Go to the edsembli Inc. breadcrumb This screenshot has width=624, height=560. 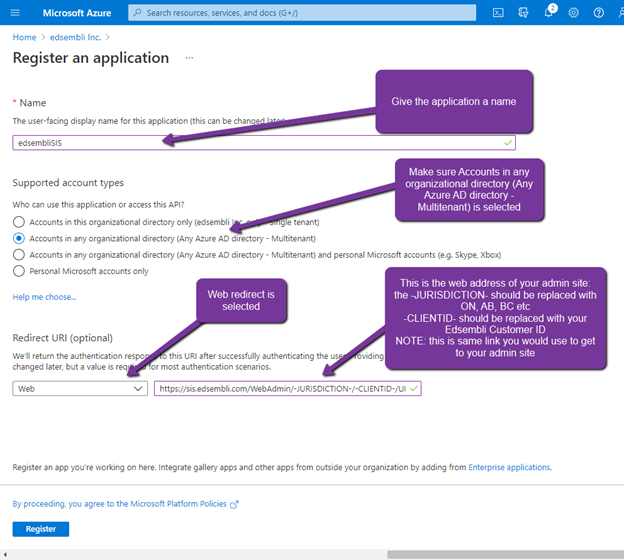pos(75,37)
